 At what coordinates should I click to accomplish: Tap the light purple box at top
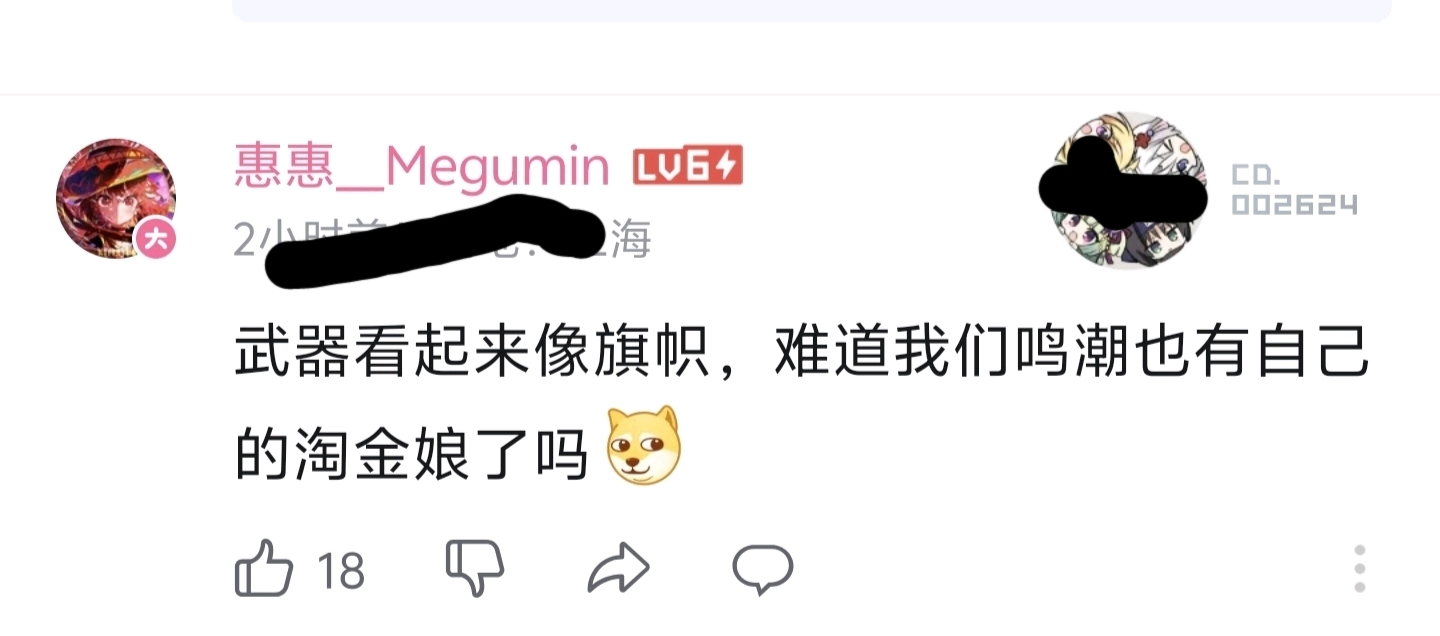pyautogui.click(x=811, y=10)
